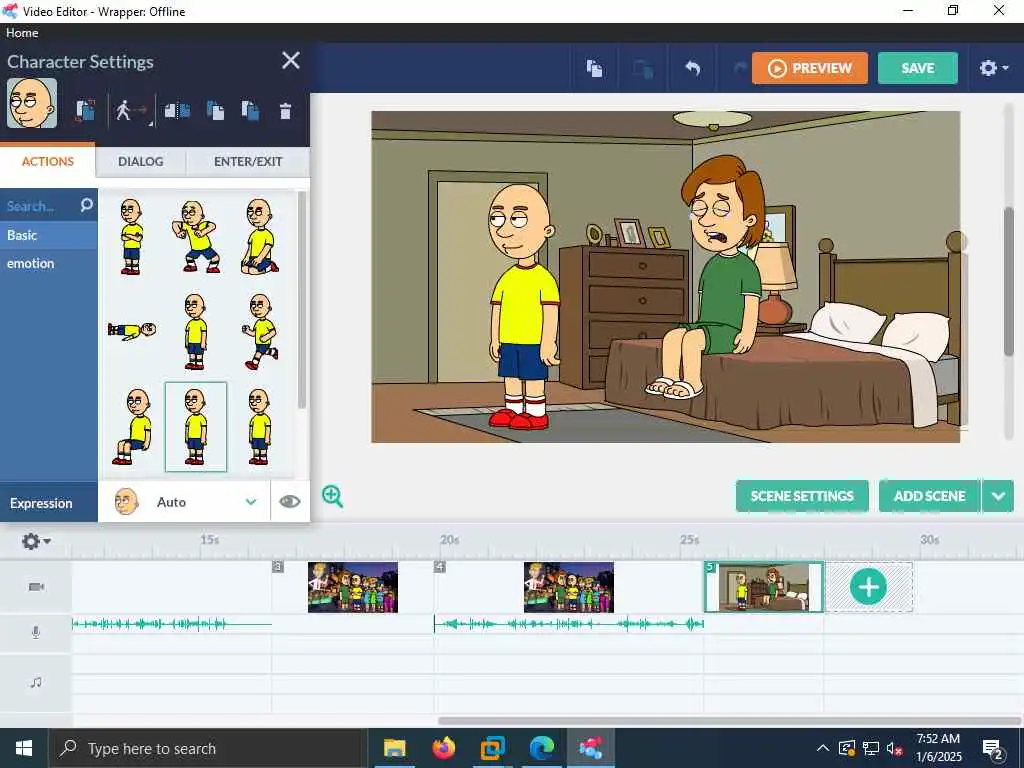Open SCENE SETTINGS
This screenshot has height=768, width=1024.
802,496
